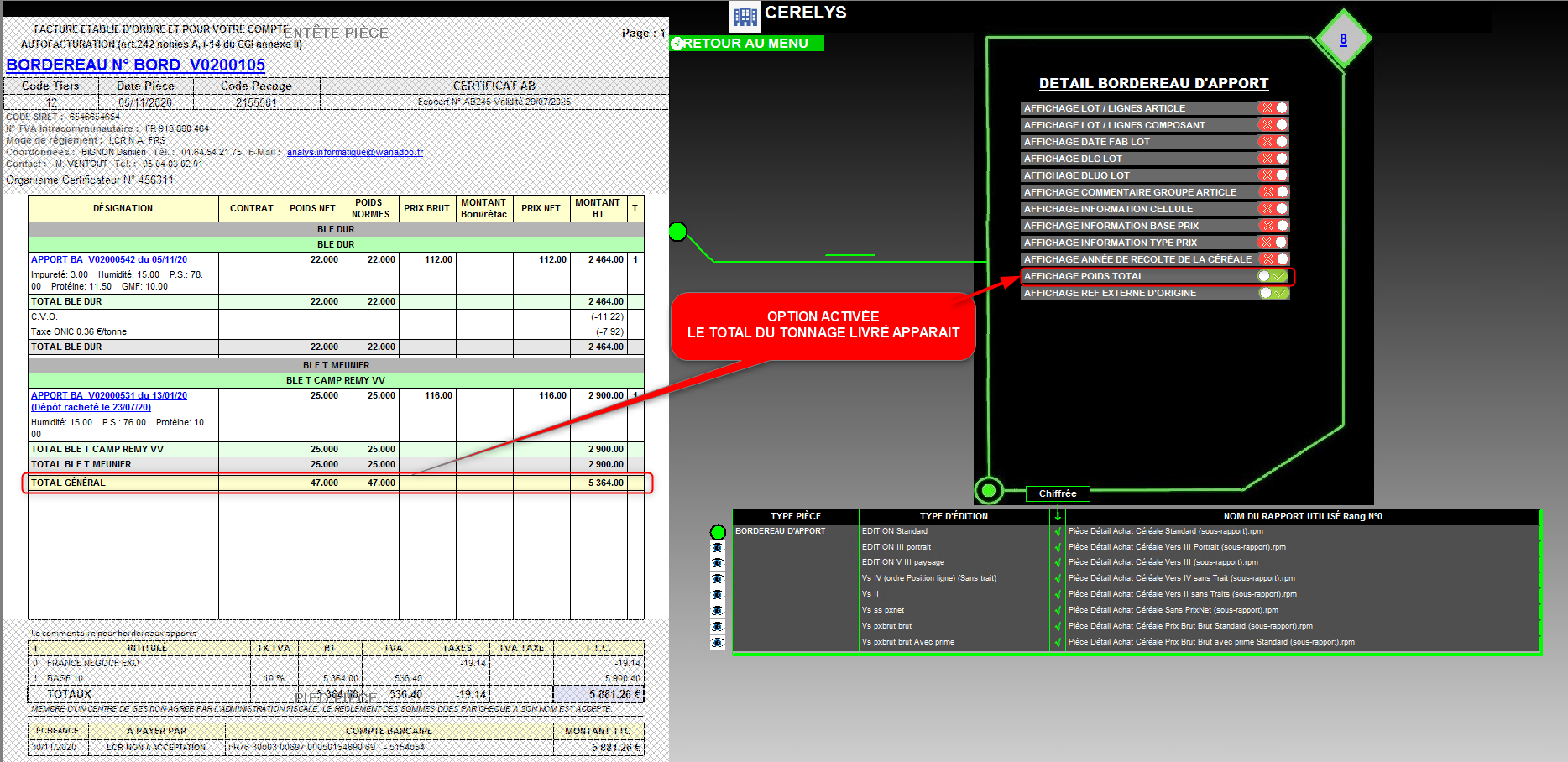The width and height of the screenshot is (1568, 762).
Task: Click the green down arrow in table header
Action: coord(1058,516)
